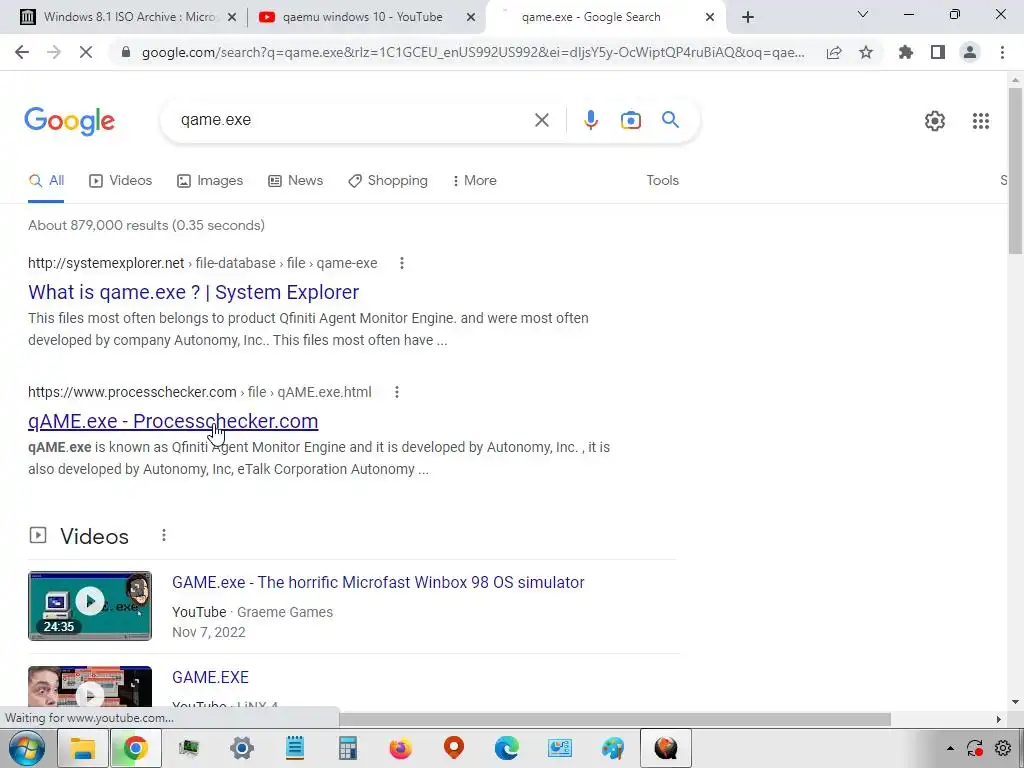1024x768 pixels.
Task: Bookmark this page with the star icon
Action: [x=866, y=52]
